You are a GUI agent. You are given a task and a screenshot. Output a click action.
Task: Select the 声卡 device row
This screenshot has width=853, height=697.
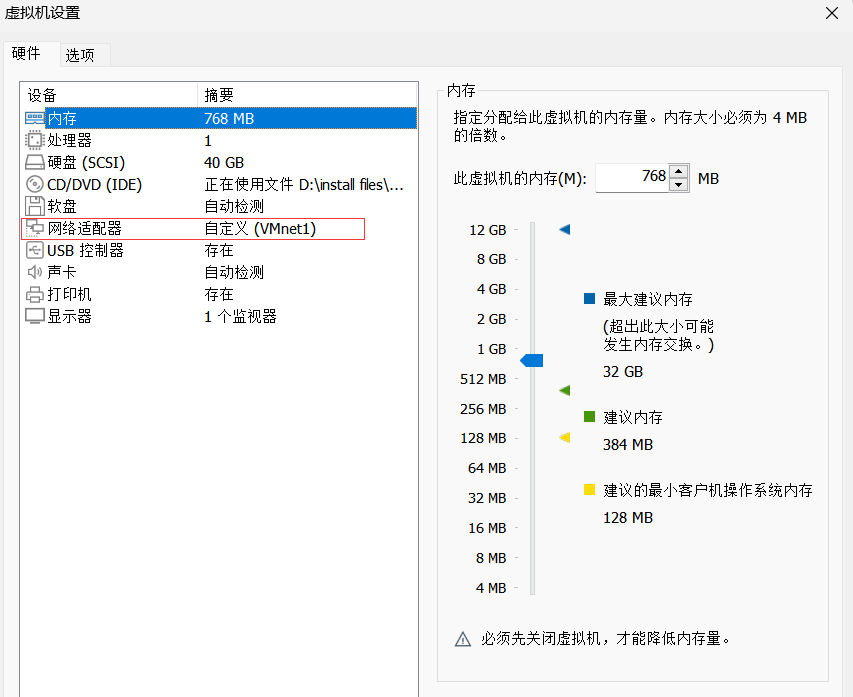click(x=220, y=272)
